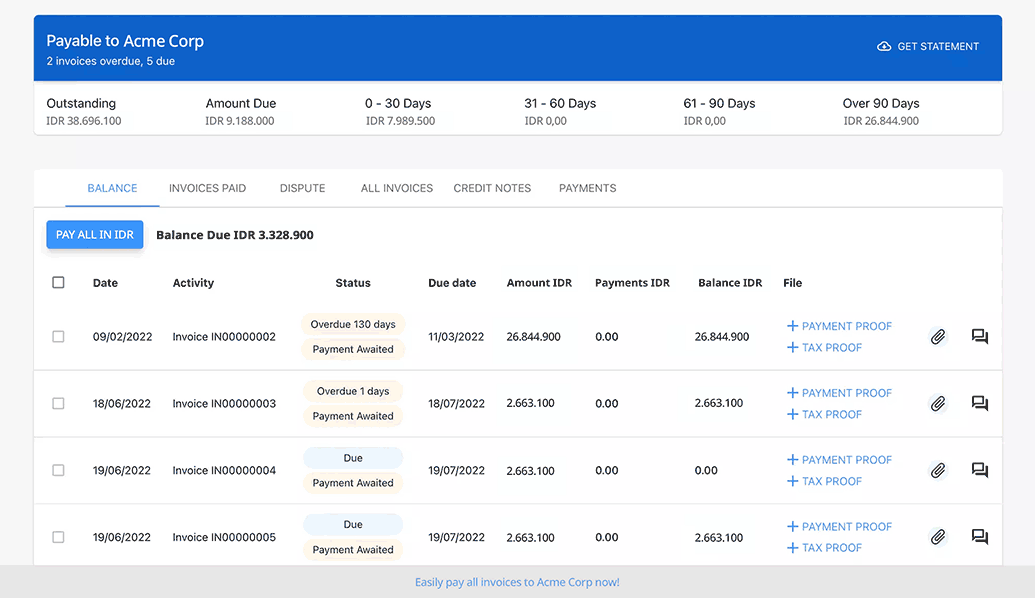Click the Payments IDR column header
Viewport: 1035px width, 598px height.
click(632, 282)
